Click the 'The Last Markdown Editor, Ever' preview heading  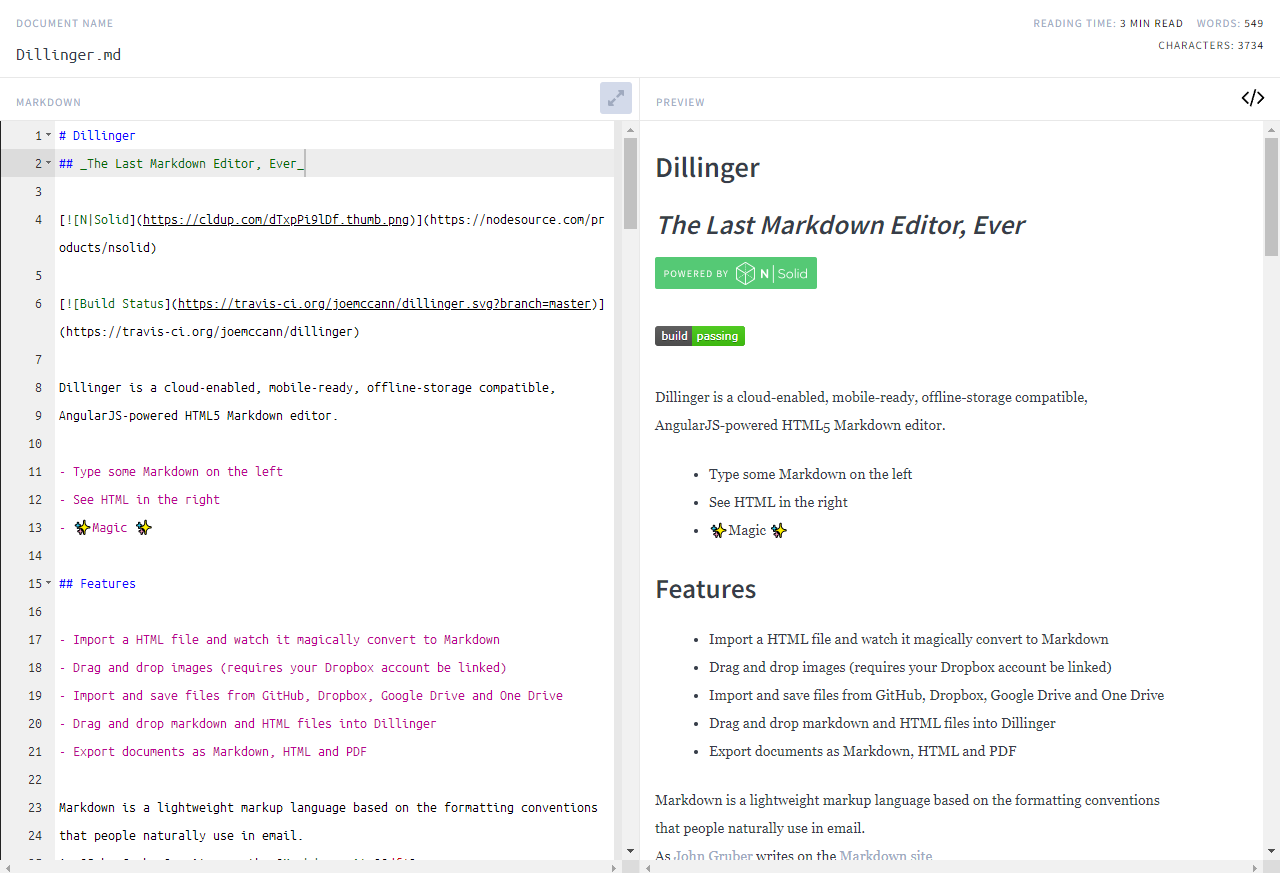840,225
